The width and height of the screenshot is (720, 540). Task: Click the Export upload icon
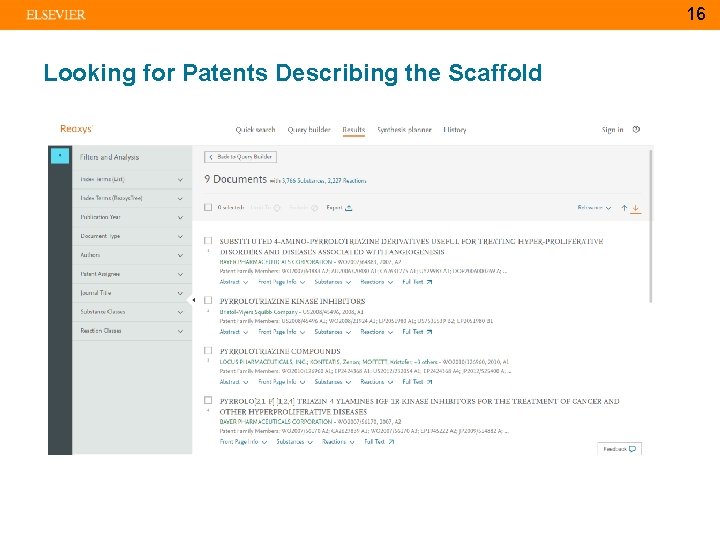coord(349,208)
